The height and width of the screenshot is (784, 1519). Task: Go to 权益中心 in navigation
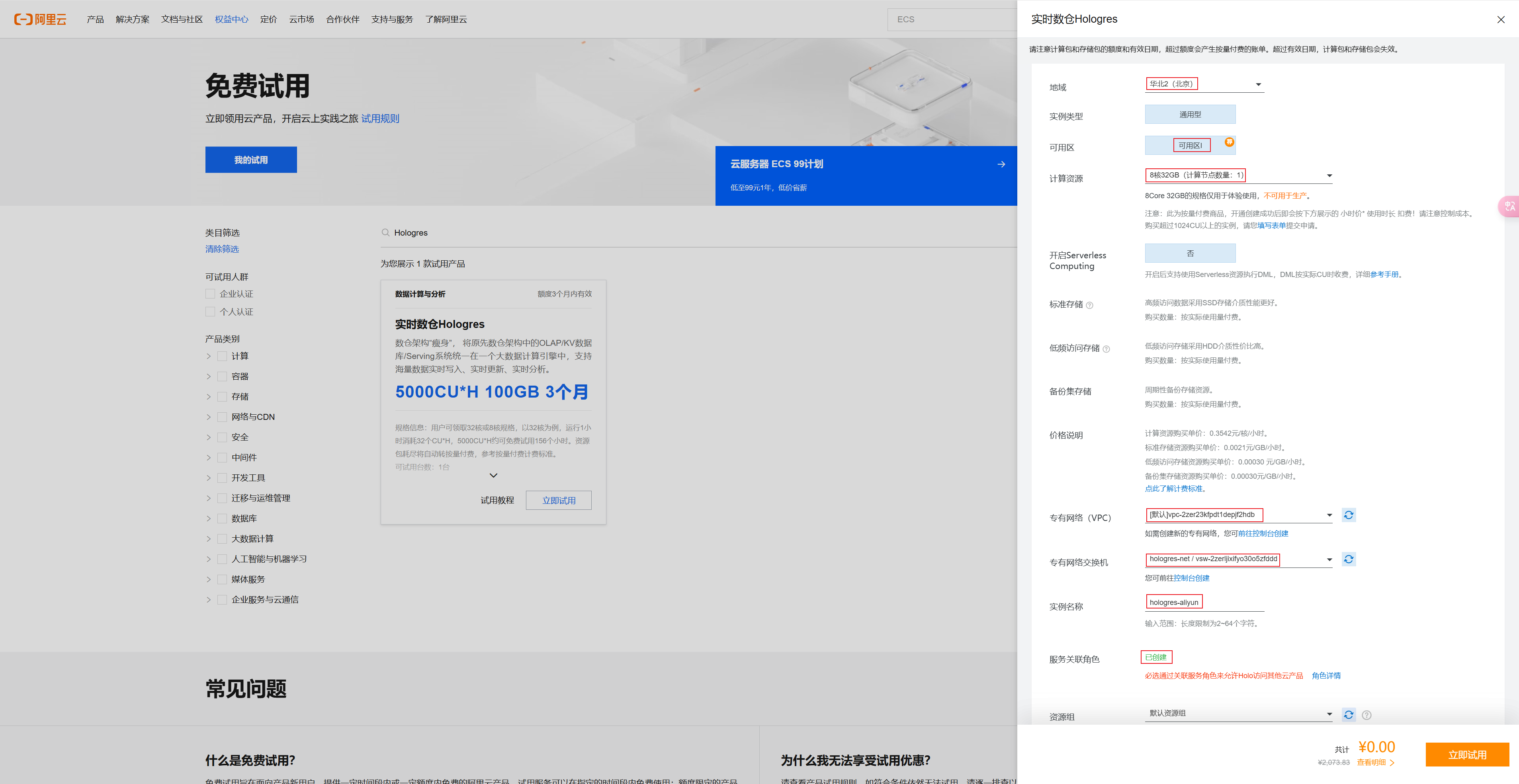[231, 20]
